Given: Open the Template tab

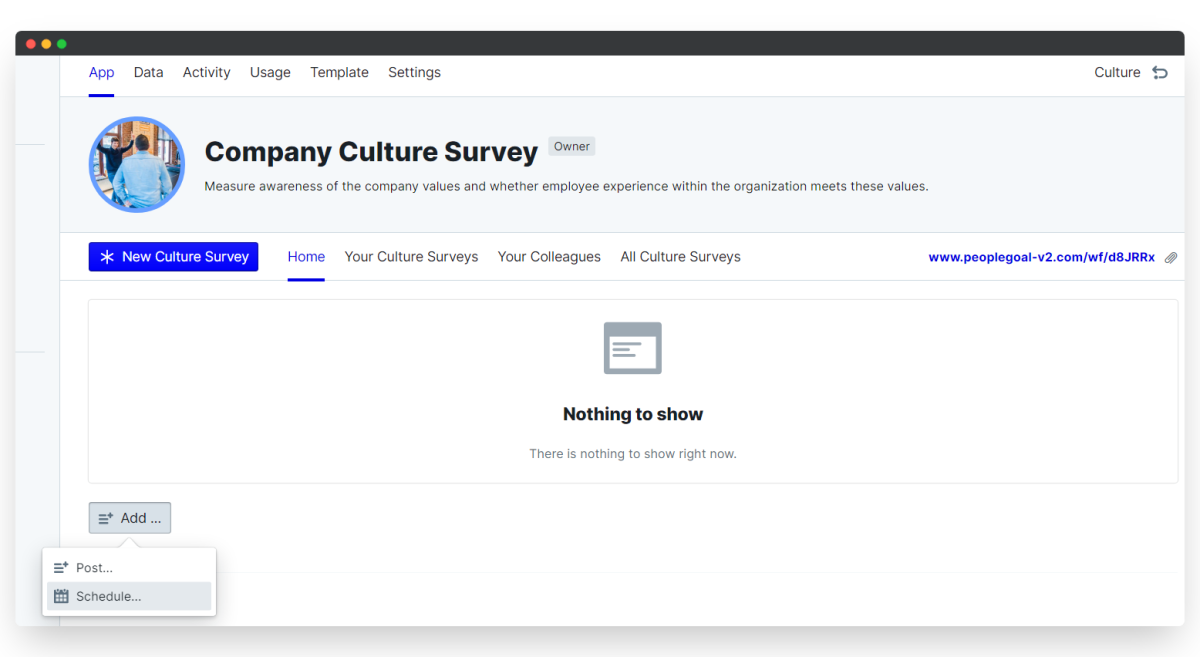Looking at the screenshot, I should point(339,73).
